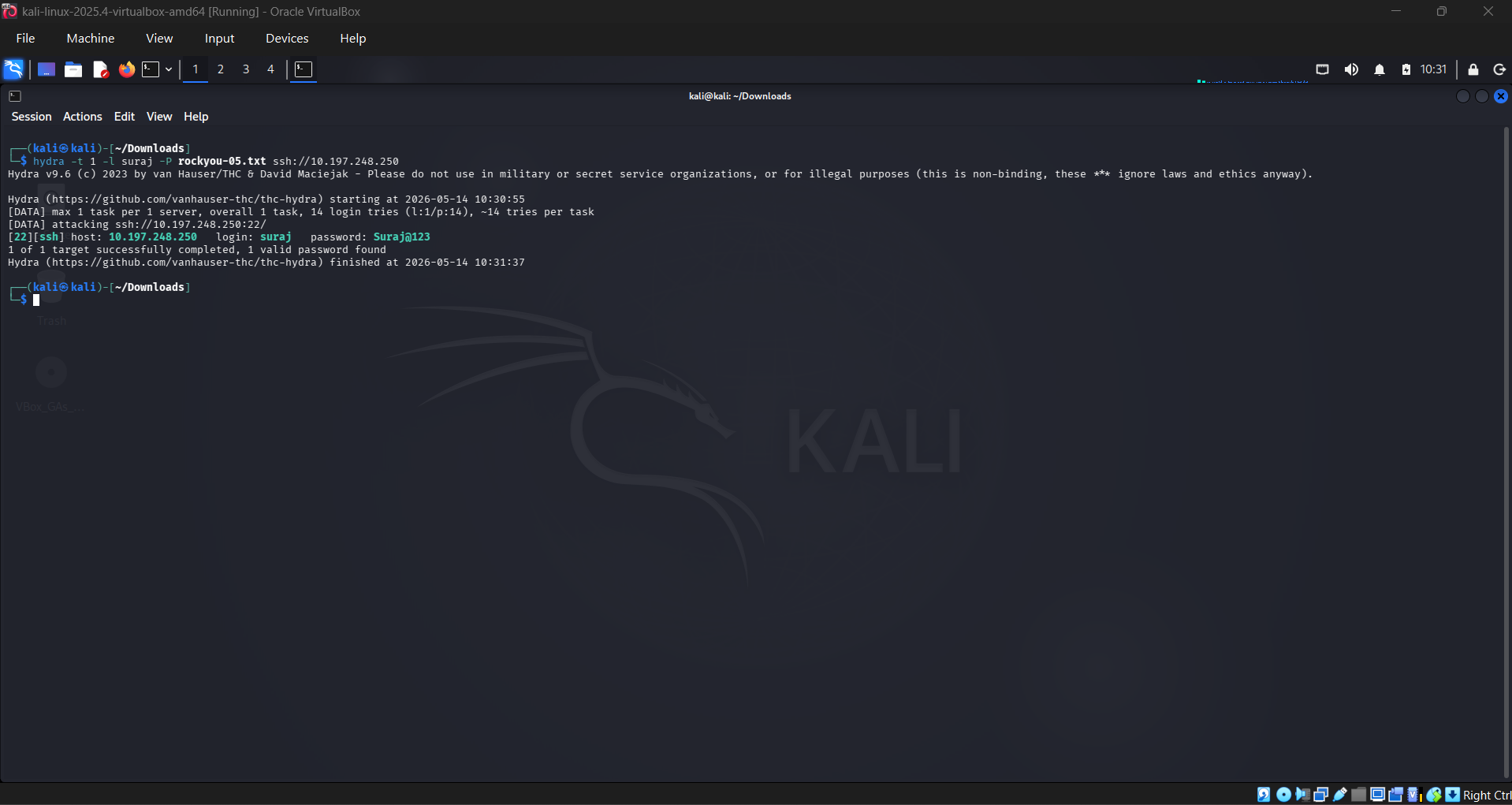Click the VirtualBox keyboard capture arrow icon
The height and width of the screenshot is (805, 1512).
point(1453,795)
